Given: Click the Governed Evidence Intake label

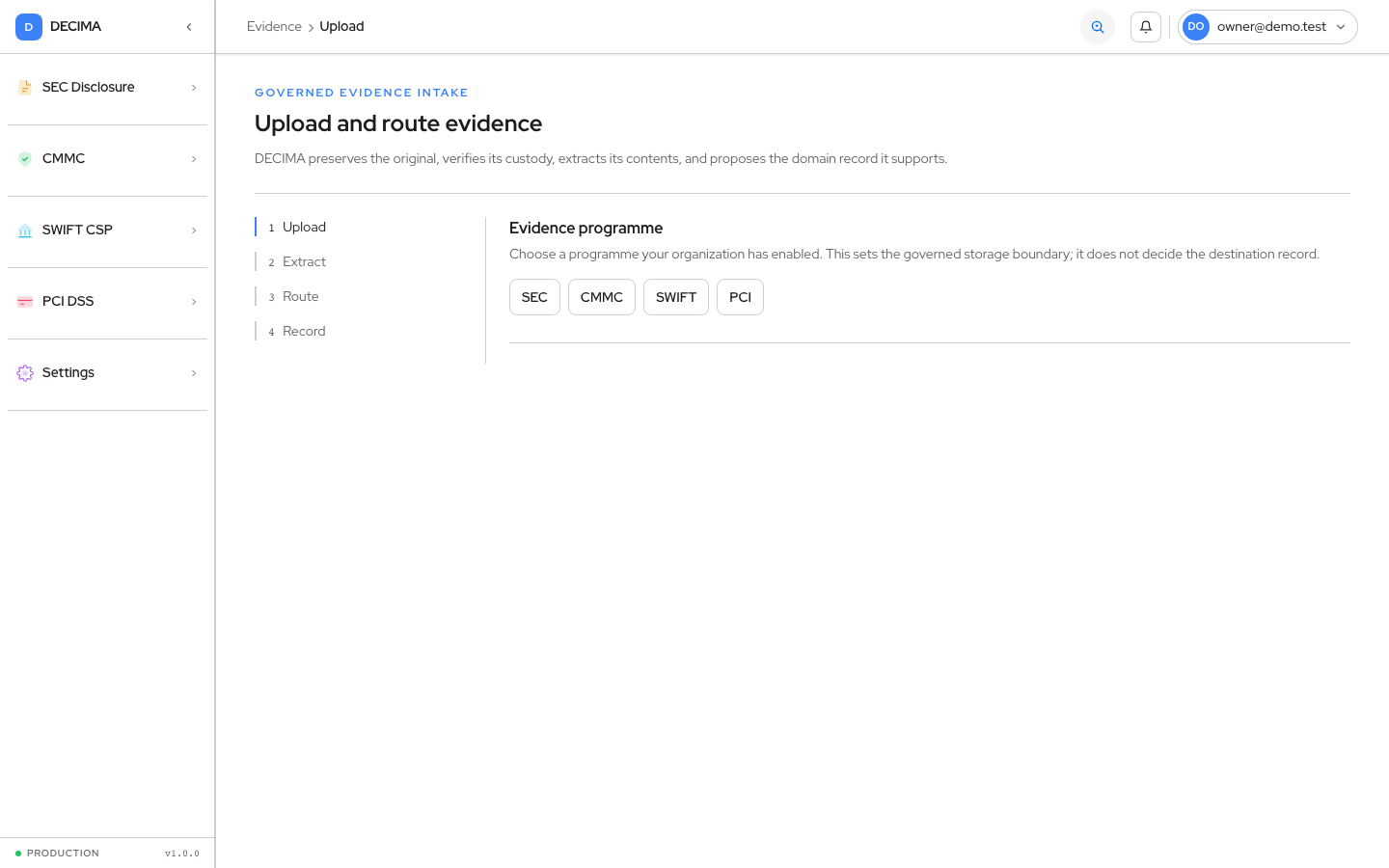Looking at the screenshot, I should pyautogui.click(x=362, y=93).
